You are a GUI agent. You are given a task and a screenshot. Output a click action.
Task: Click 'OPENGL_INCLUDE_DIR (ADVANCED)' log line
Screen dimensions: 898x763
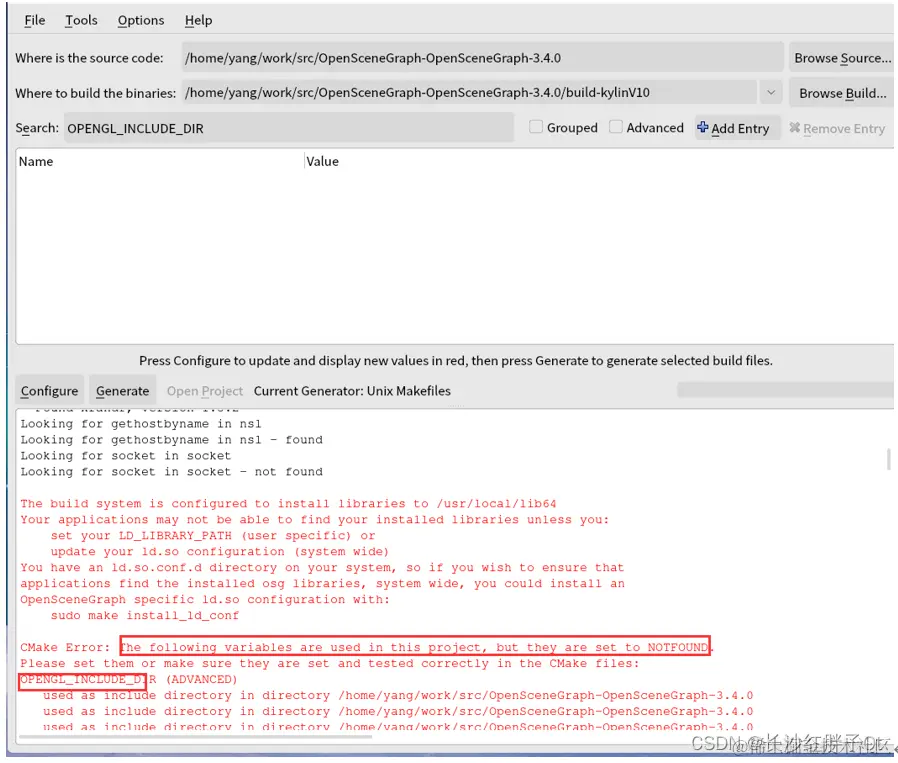[x=128, y=679]
